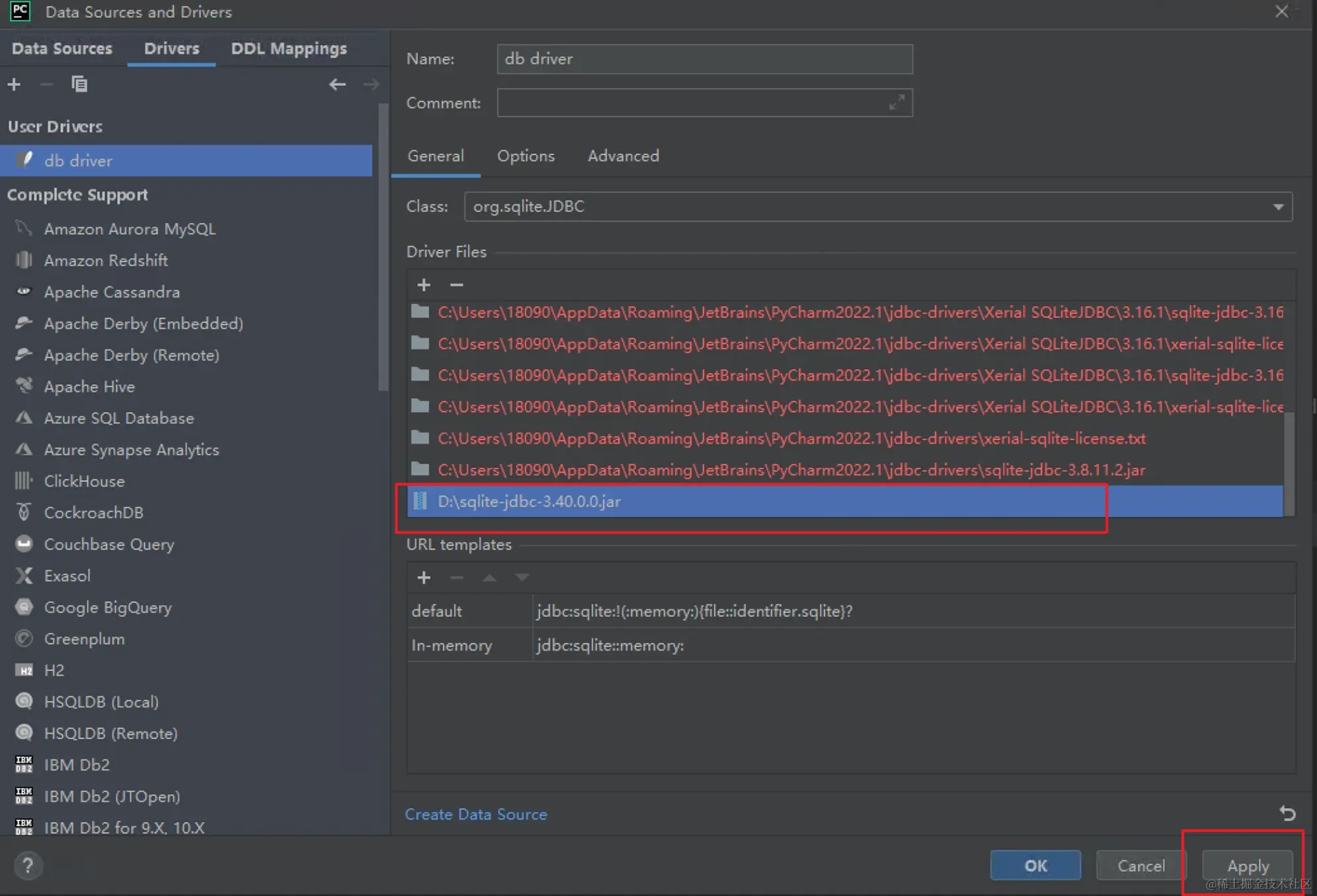
Task: Close the Data Sources and Drivers dialog
Action: tap(1281, 12)
